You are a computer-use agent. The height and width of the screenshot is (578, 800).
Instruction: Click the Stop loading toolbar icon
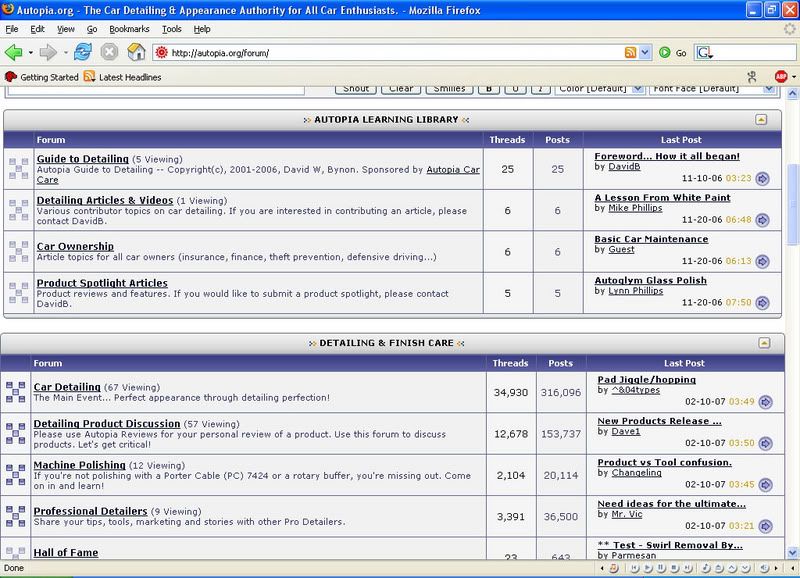[x=109, y=52]
